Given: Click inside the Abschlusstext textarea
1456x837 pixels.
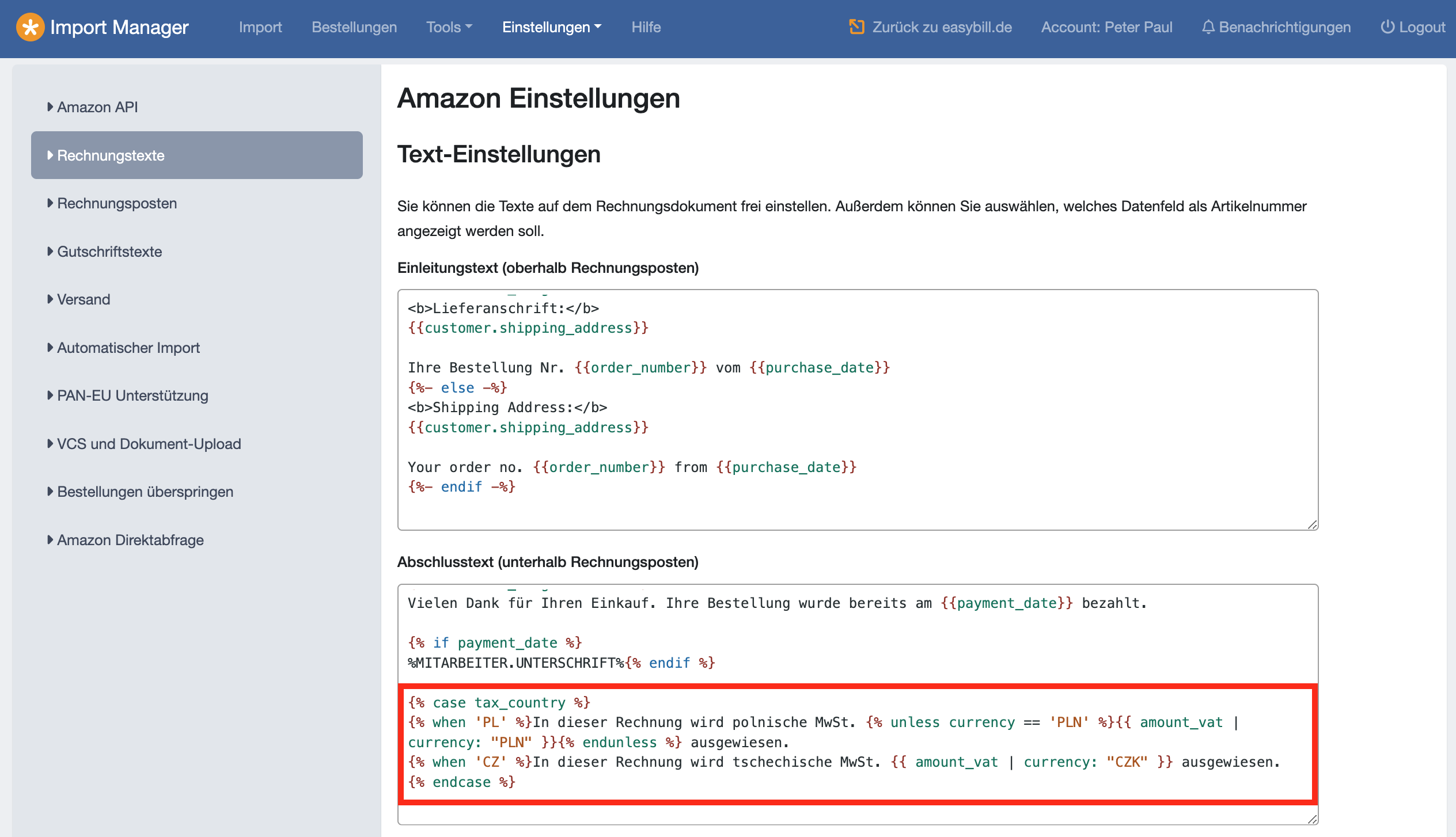Looking at the screenshot, I should pyautogui.click(x=858, y=705).
